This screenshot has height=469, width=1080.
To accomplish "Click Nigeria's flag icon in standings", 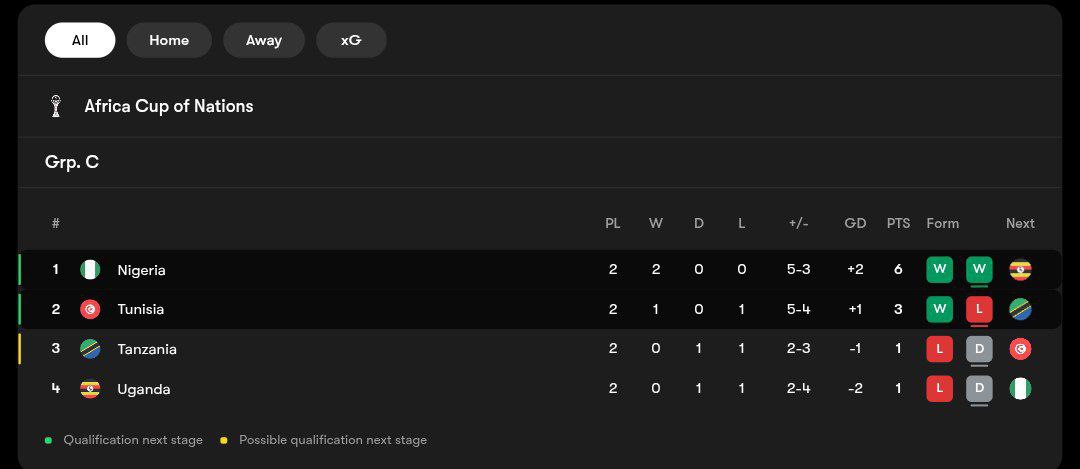I will point(90,270).
